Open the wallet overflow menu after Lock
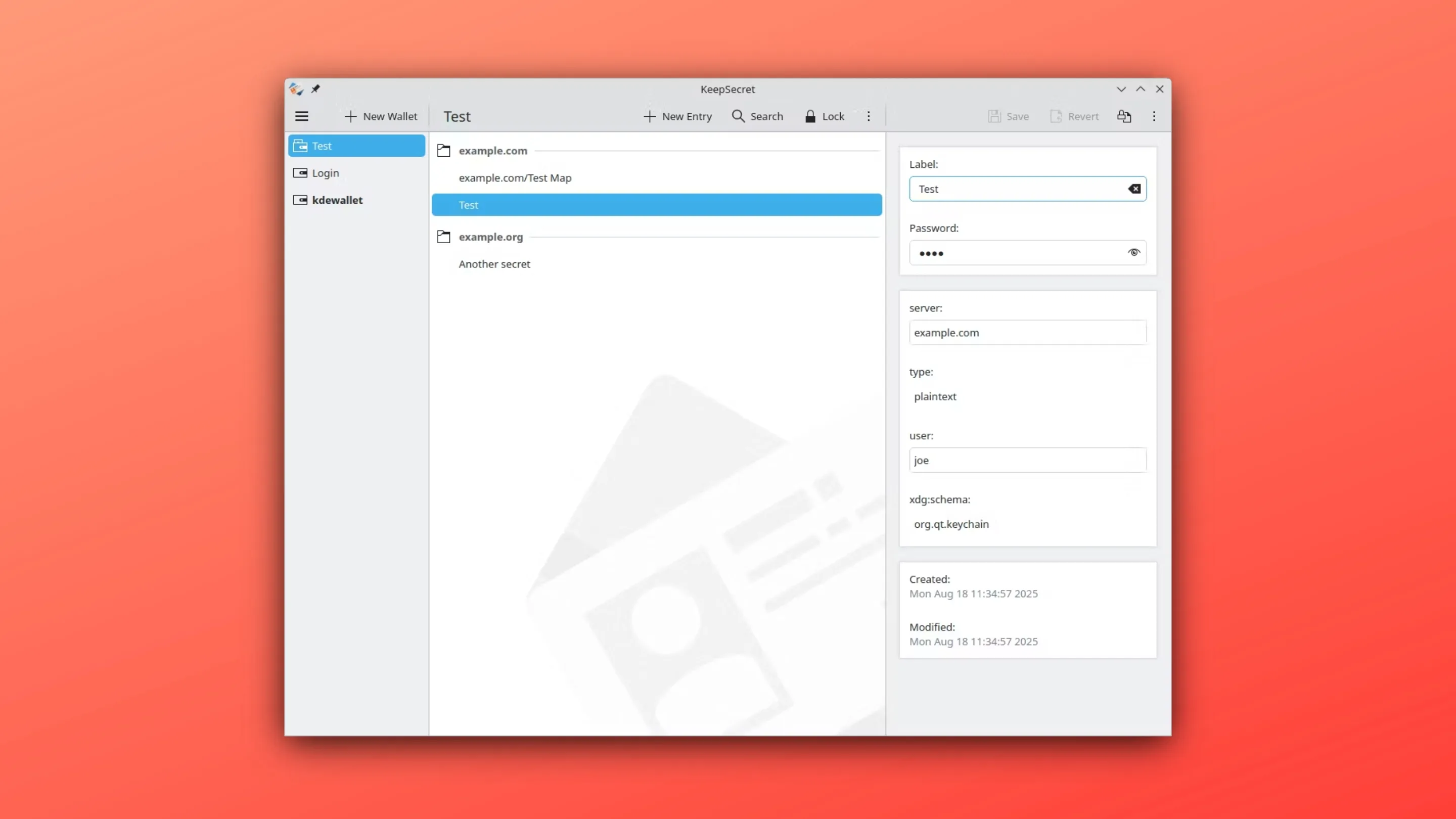1456x819 pixels. tap(869, 116)
